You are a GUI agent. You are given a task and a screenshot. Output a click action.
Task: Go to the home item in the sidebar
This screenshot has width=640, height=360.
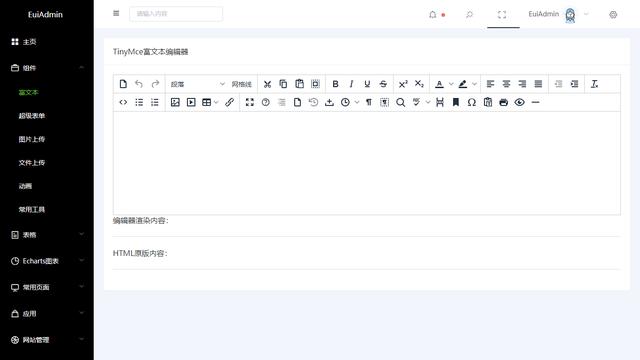(x=47, y=42)
